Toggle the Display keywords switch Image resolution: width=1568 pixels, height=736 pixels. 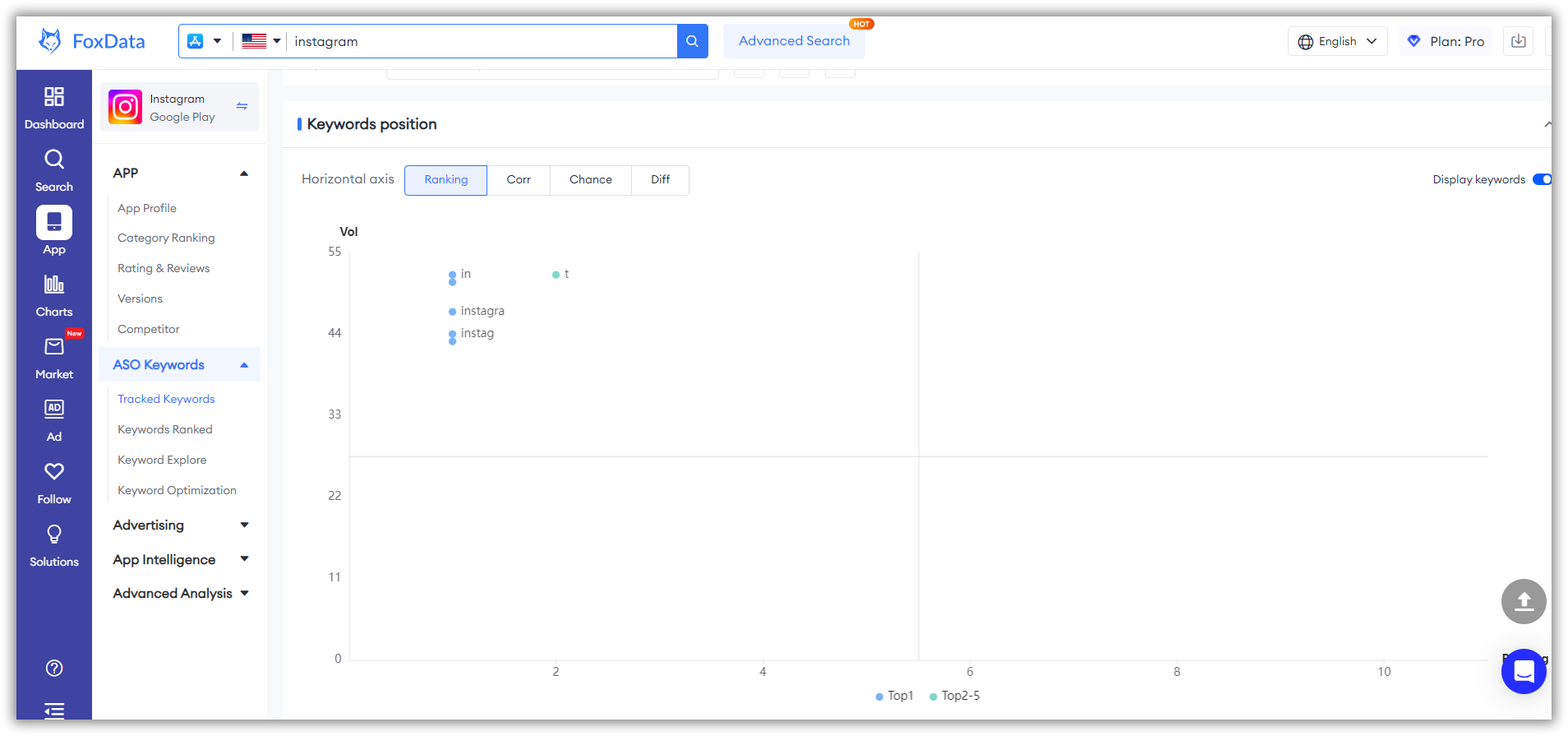tap(1542, 179)
